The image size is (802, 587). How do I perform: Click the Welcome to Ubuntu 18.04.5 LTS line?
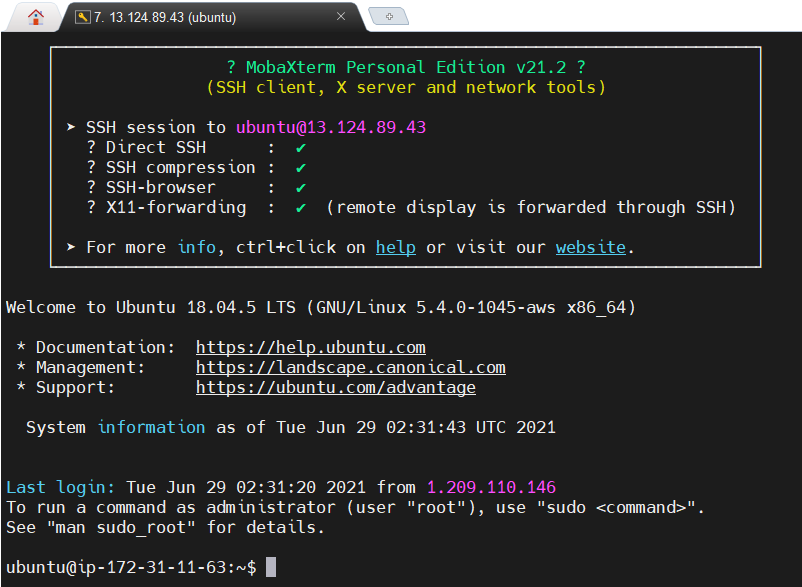321,307
